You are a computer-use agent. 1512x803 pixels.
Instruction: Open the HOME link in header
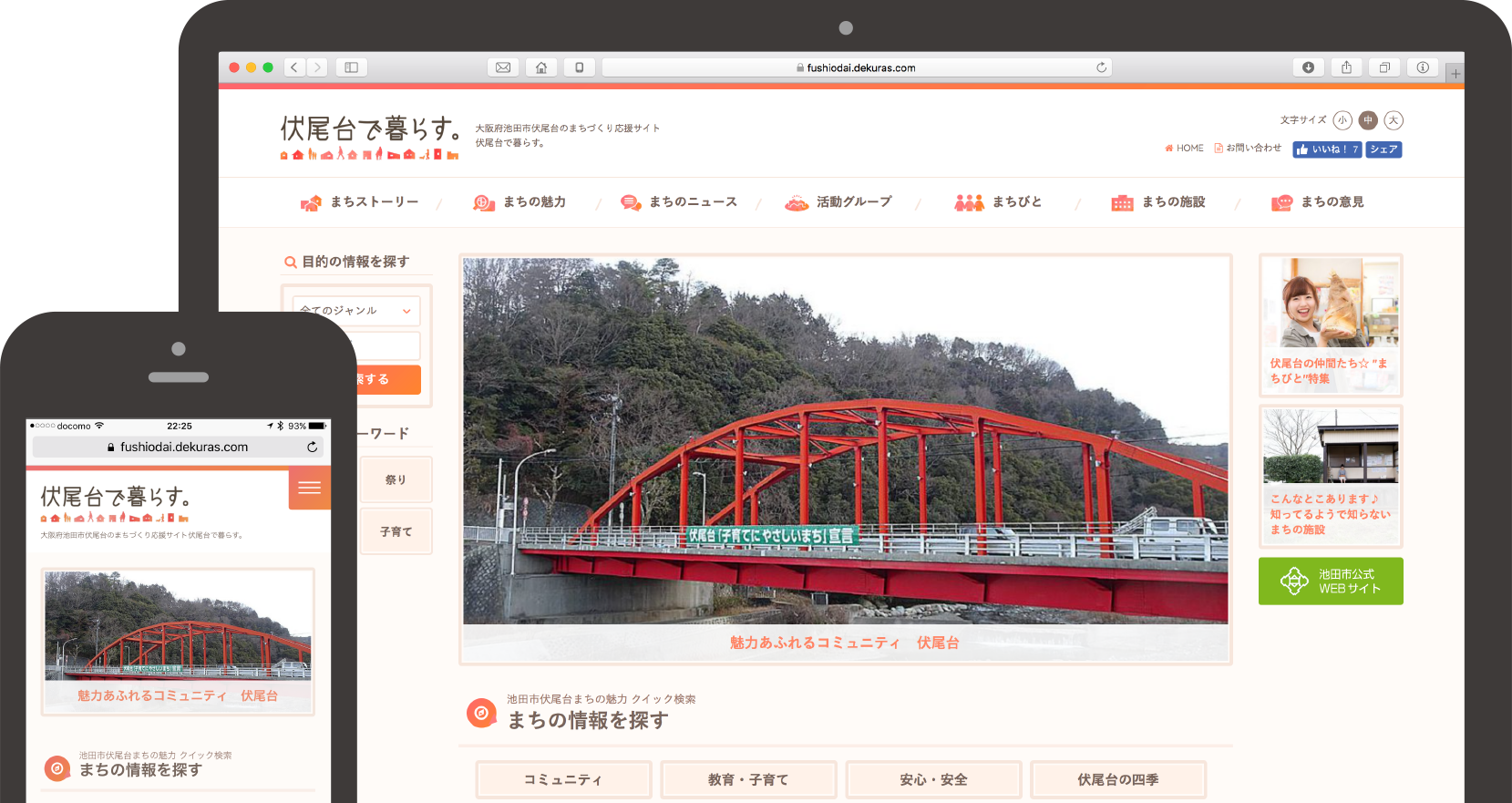pos(1184,148)
